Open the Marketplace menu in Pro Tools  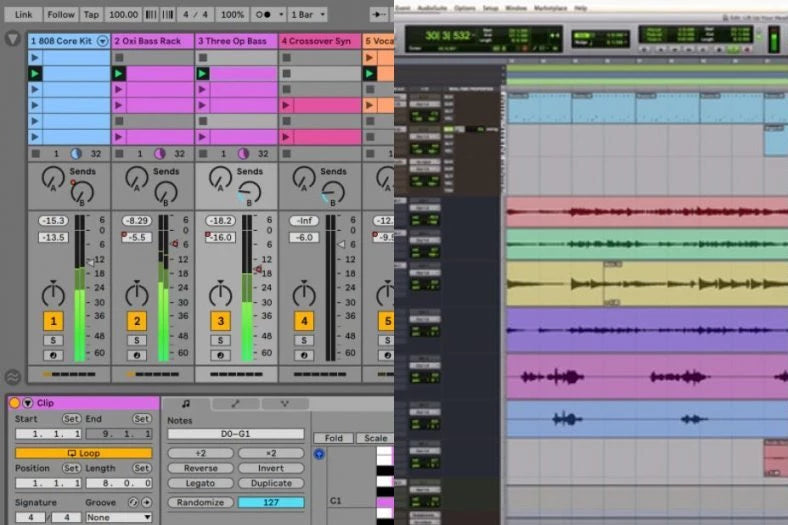pyautogui.click(x=549, y=7)
